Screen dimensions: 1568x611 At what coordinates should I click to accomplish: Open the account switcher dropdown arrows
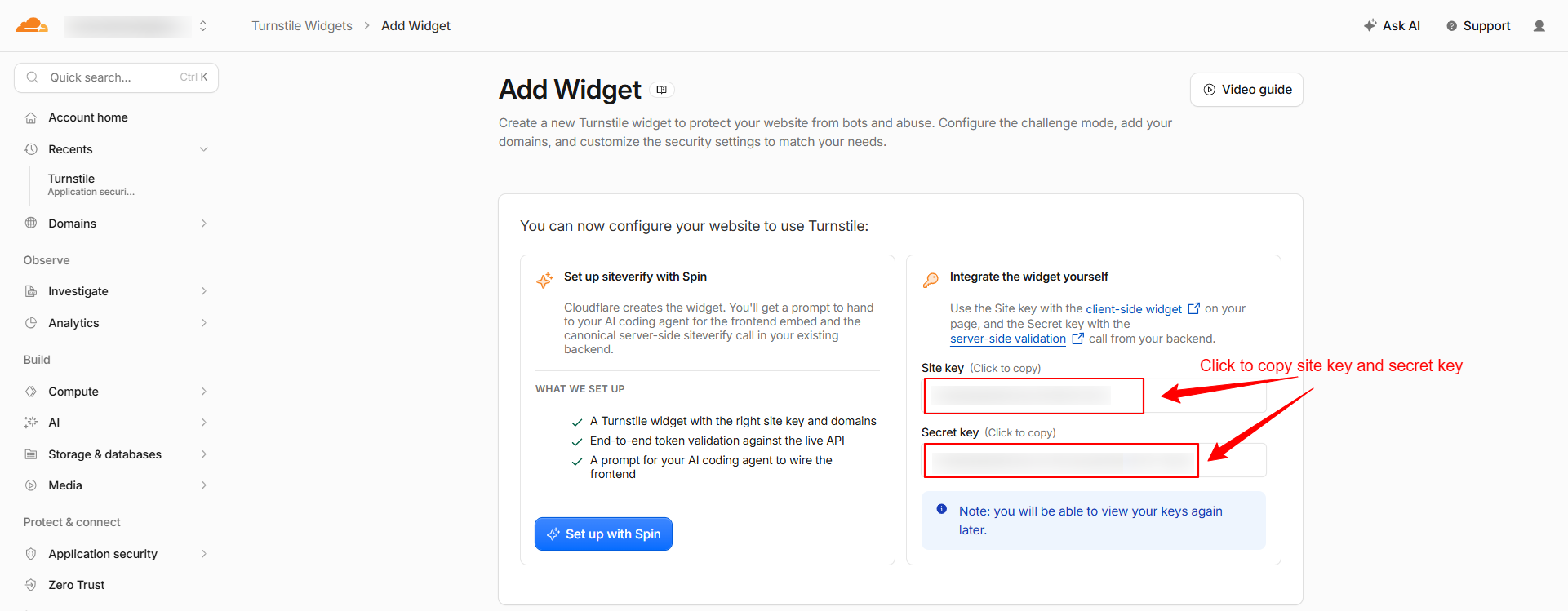tap(203, 26)
